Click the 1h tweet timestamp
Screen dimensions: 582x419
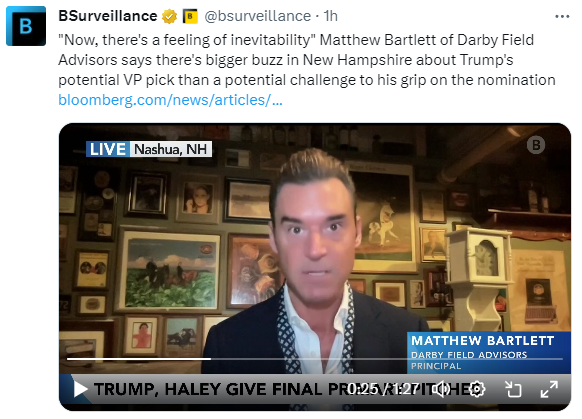330,16
